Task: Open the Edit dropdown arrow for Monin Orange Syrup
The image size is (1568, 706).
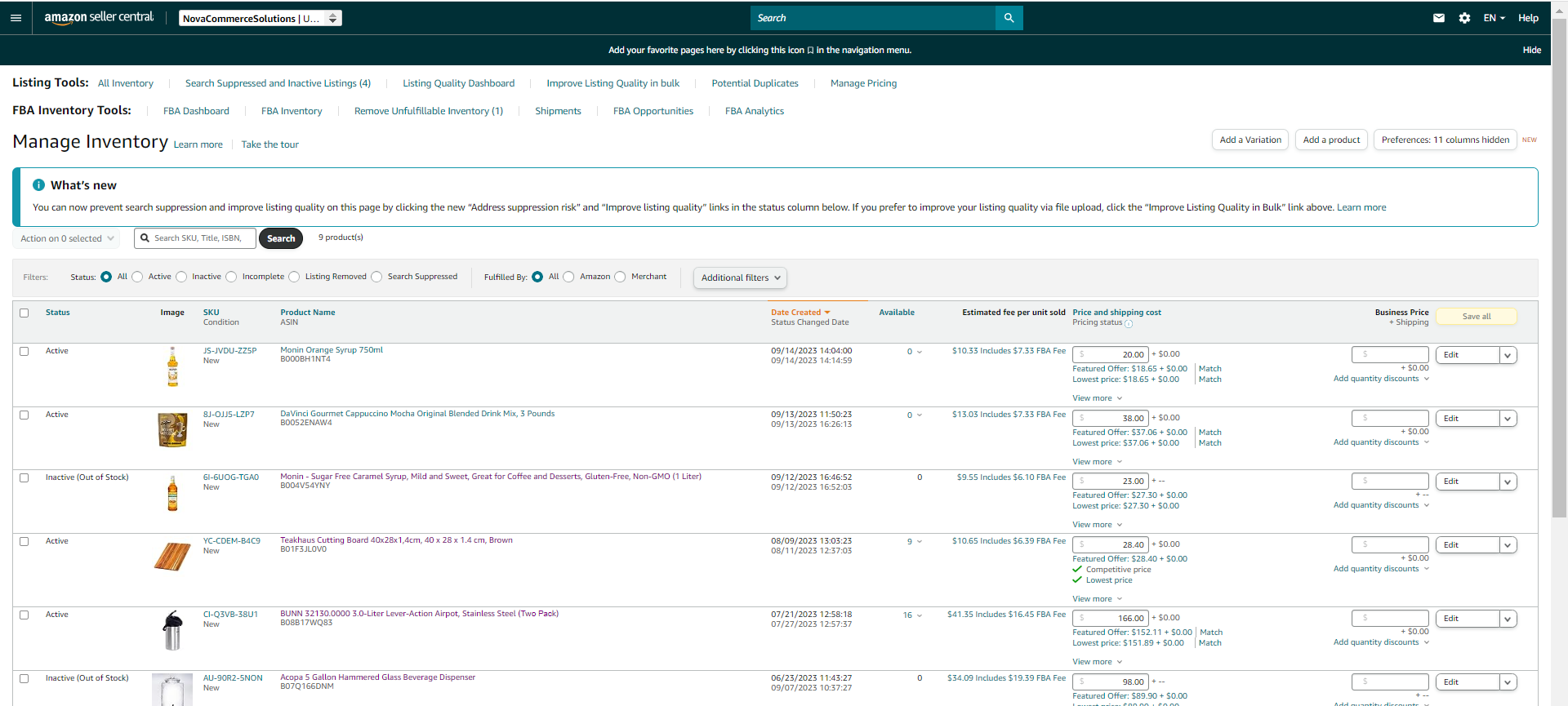Action: coord(1508,355)
